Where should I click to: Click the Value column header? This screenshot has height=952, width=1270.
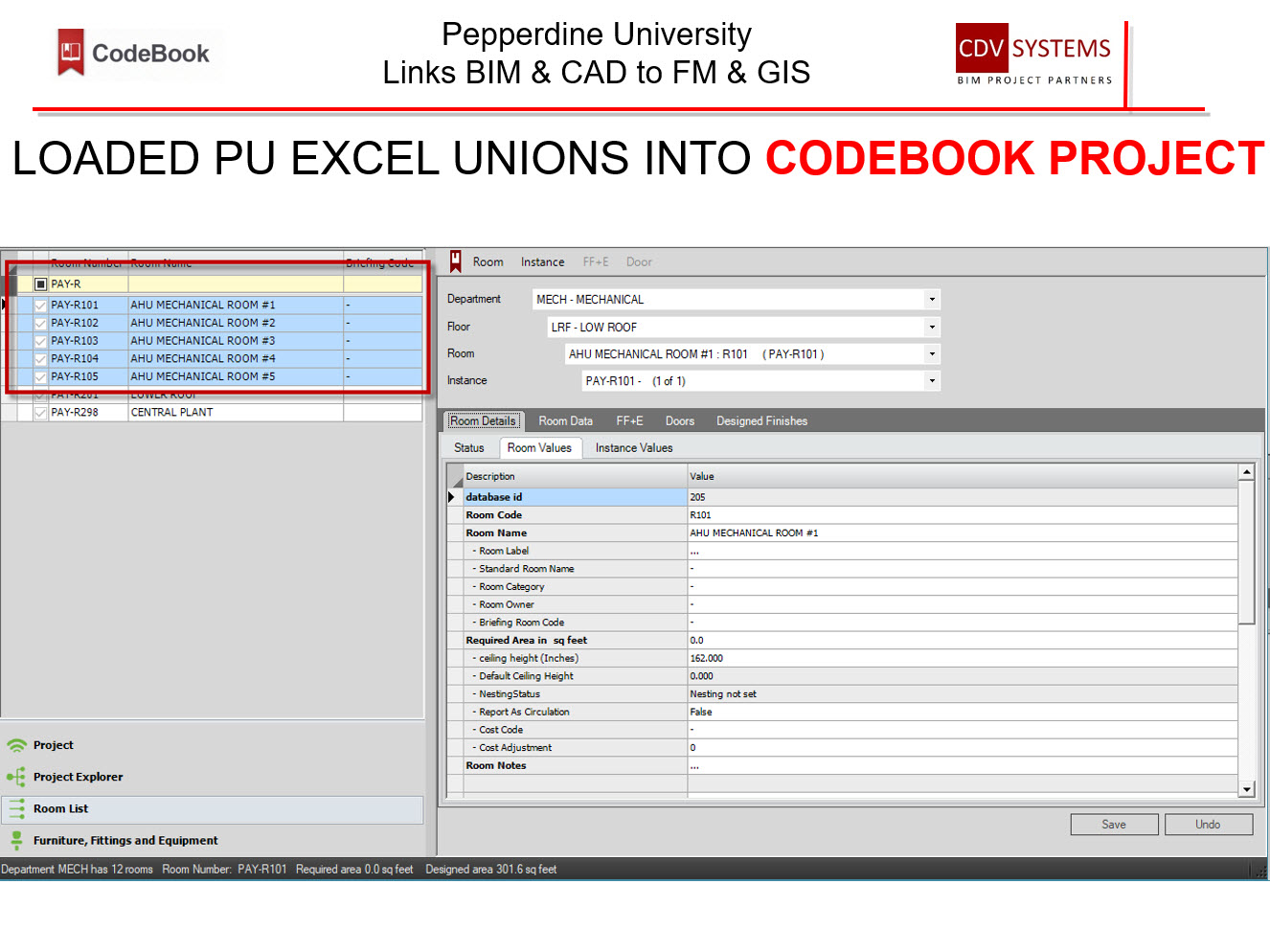tap(962, 476)
